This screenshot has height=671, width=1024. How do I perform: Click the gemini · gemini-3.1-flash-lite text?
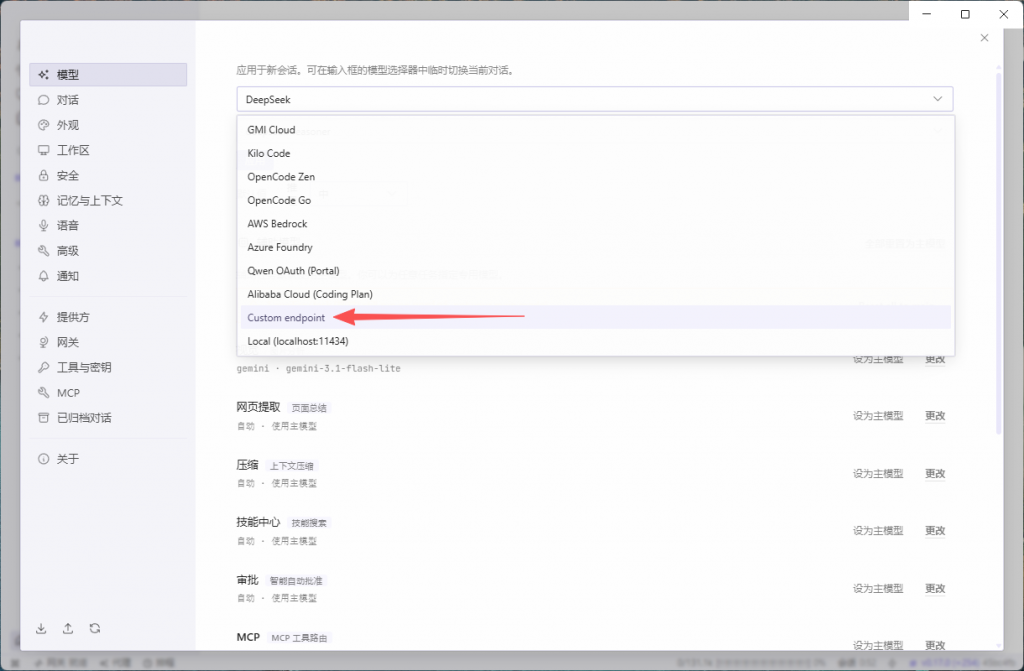click(318, 368)
